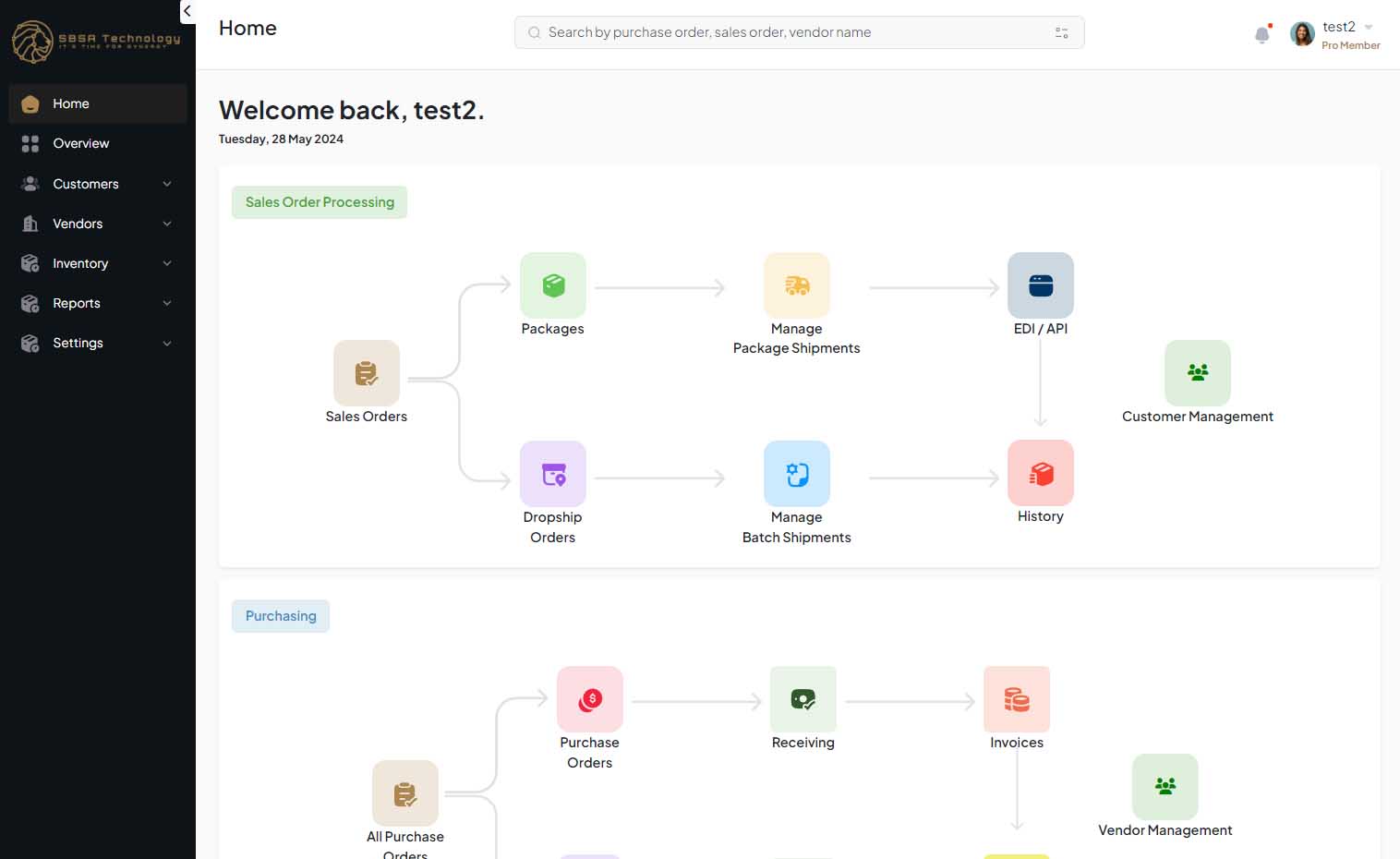Open Customer Management people icon
Viewport: 1400px width, 859px height.
coord(1198,373)
